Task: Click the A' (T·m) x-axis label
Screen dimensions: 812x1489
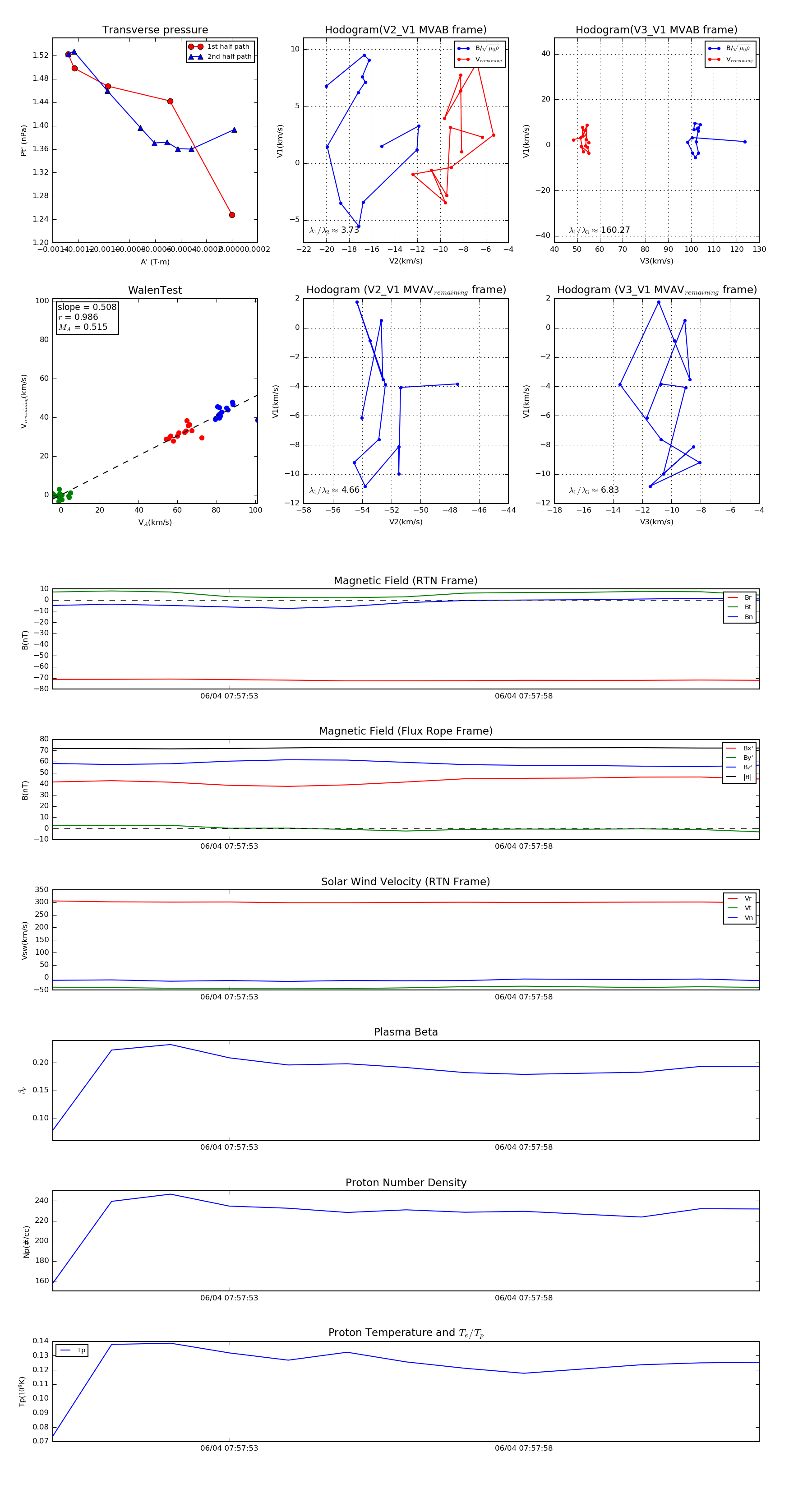Action: (x=155, y=262)
